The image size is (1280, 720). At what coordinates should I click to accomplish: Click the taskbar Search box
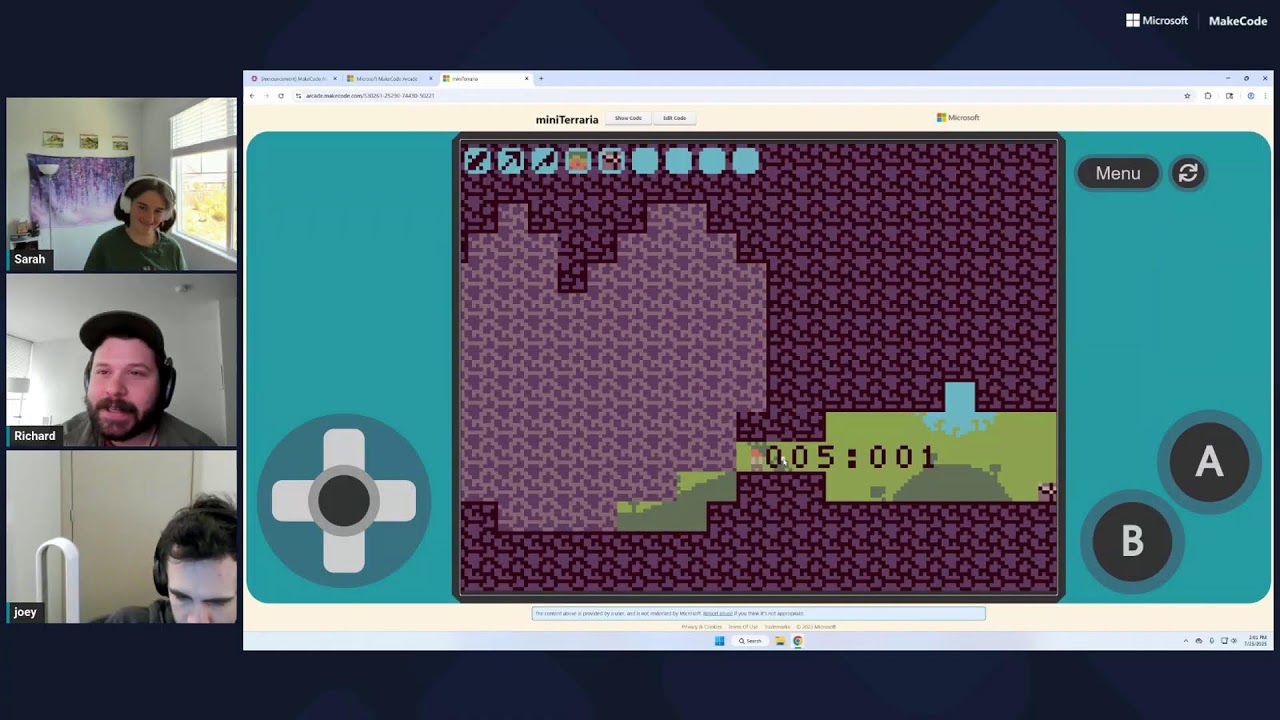click(751, 641)
